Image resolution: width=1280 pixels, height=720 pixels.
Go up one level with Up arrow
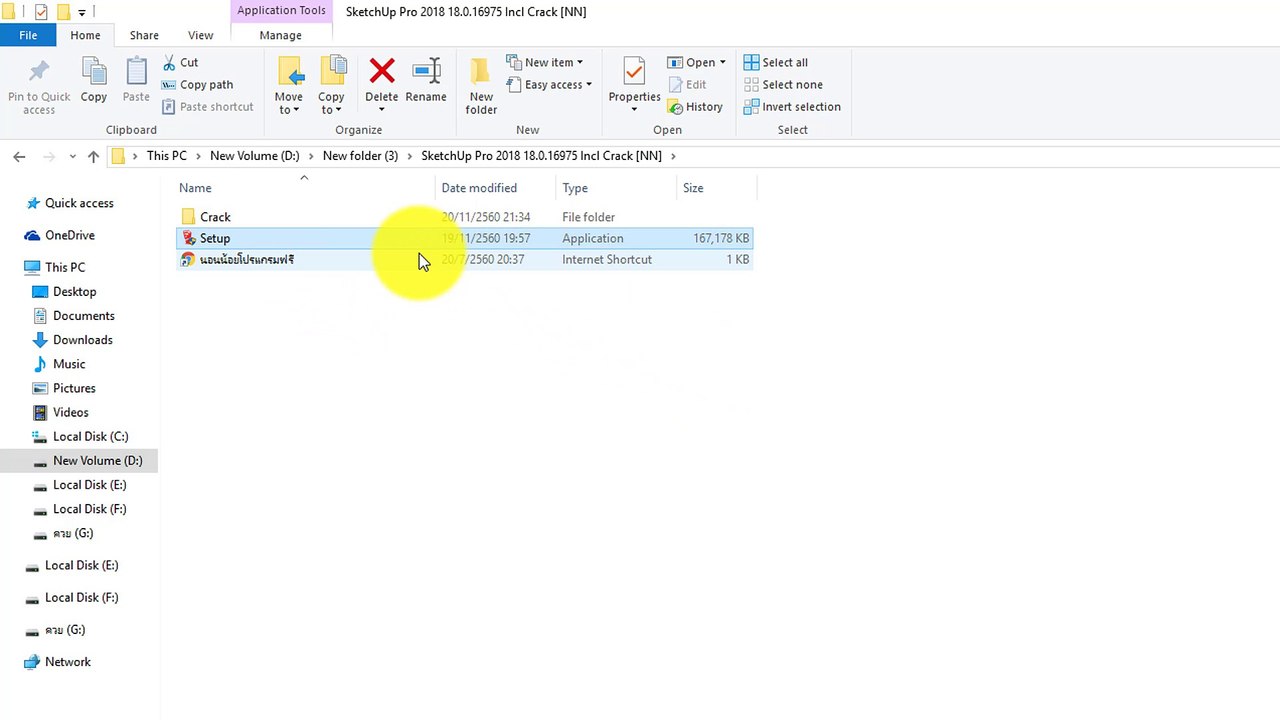click(93, 156)
